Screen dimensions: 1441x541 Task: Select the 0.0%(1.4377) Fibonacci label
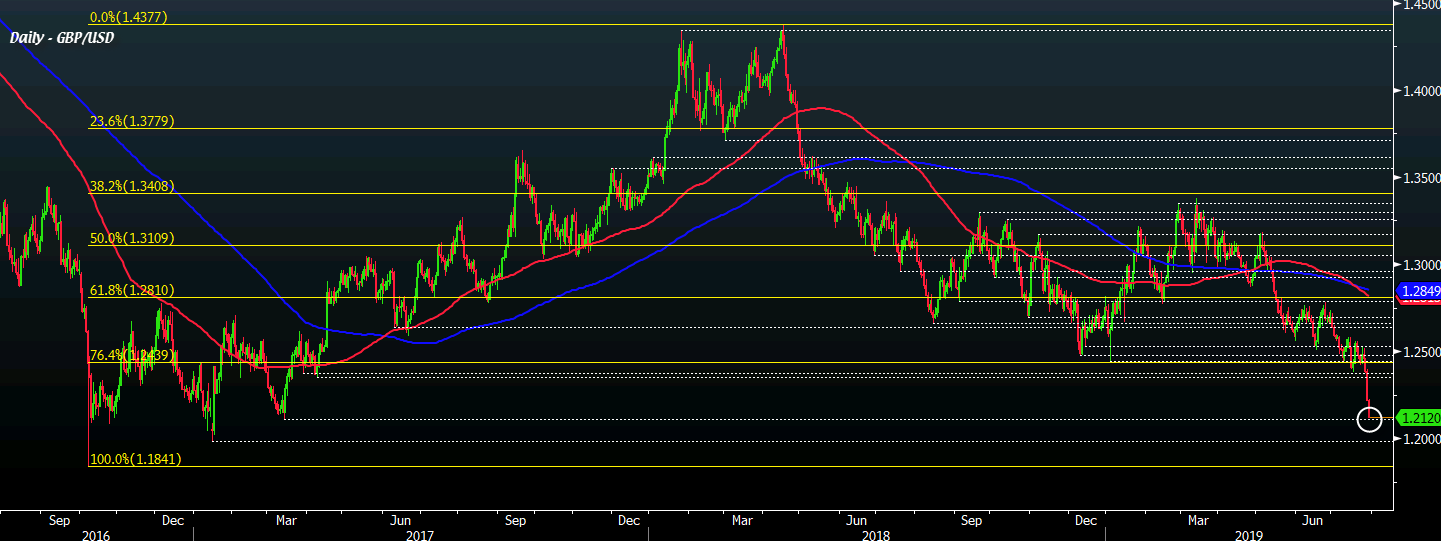(x=128, y=17)
